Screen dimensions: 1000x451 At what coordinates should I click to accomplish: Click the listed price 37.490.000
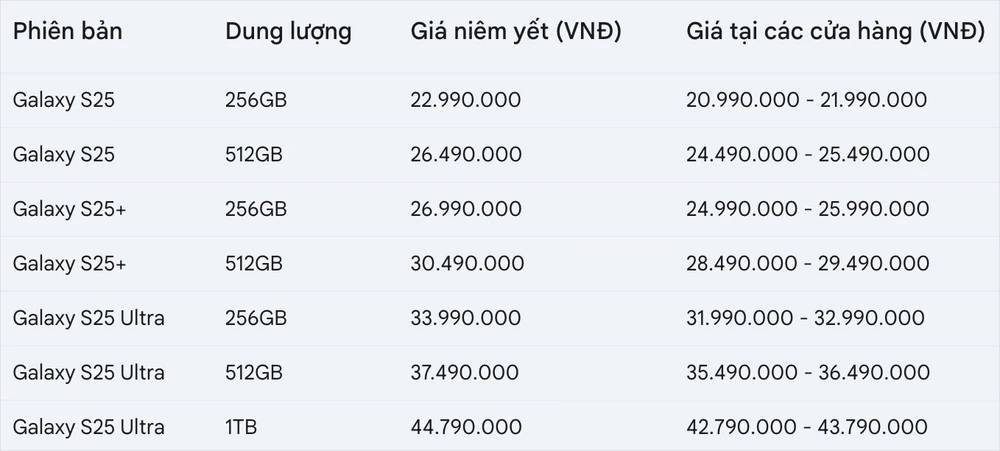click(465, 373)
